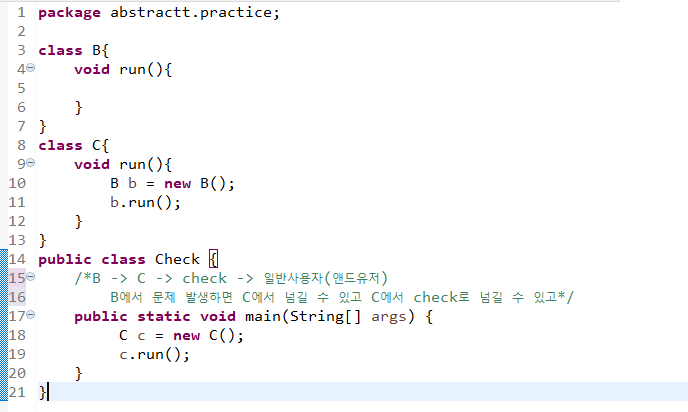Collapse the B class run method fold marker on line 4

tap(30, 68)
